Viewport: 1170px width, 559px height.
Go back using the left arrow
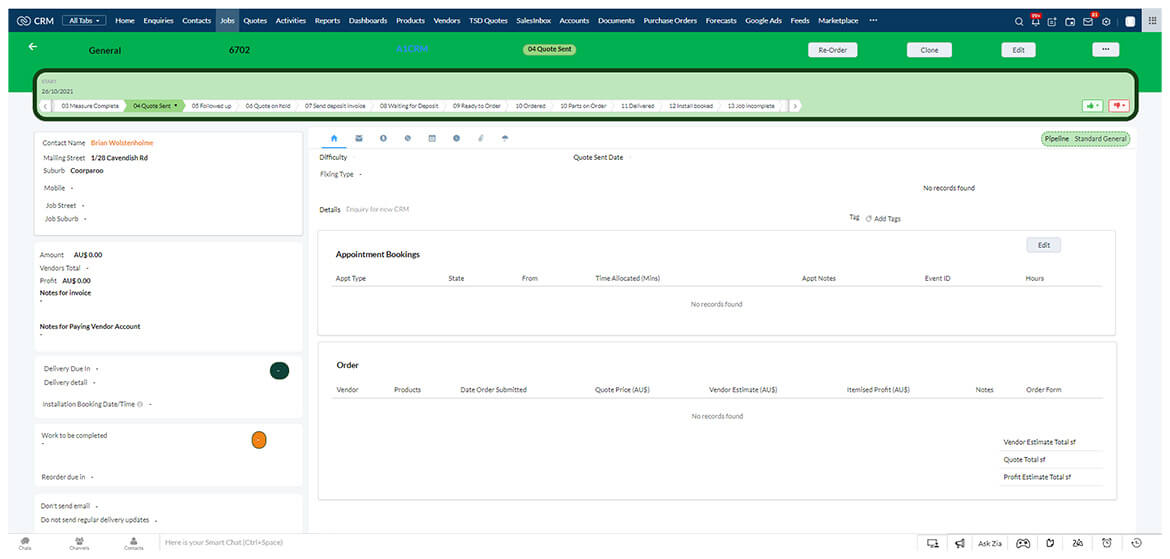[33, 47]
